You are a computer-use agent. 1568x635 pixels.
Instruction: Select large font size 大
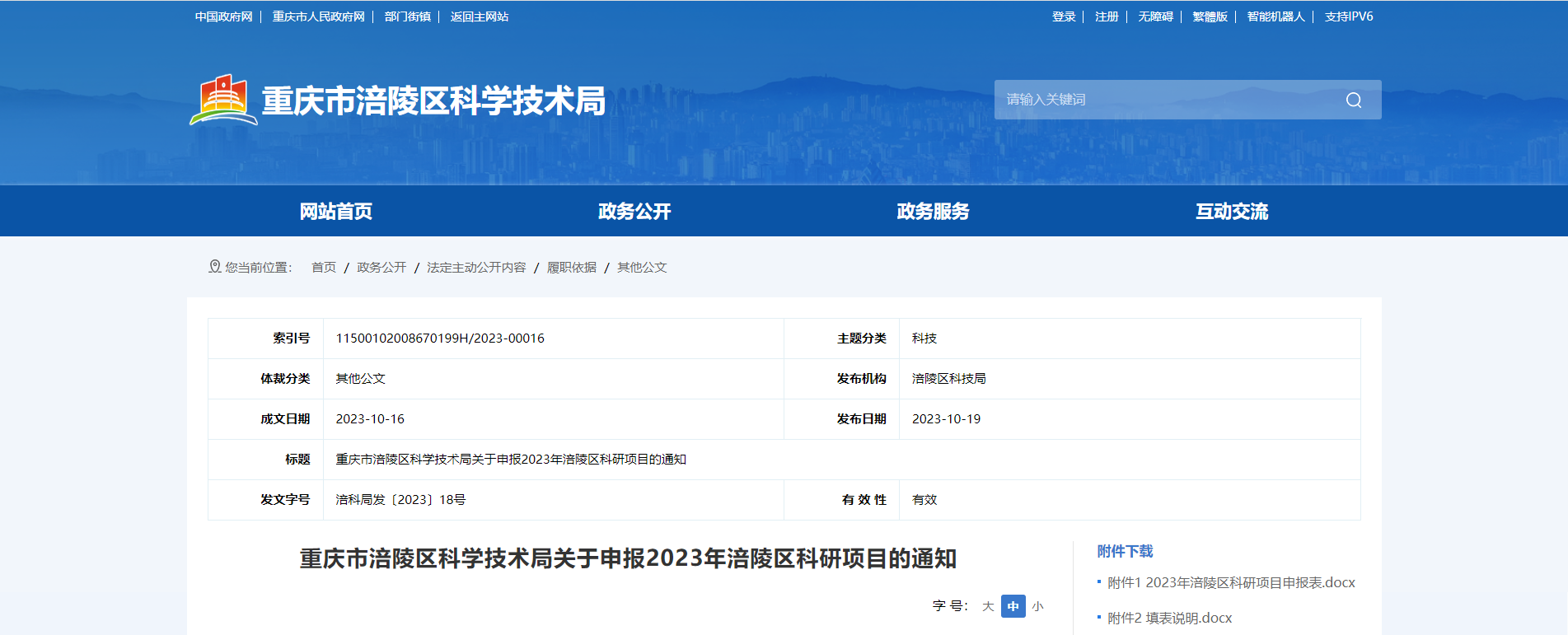988,606
